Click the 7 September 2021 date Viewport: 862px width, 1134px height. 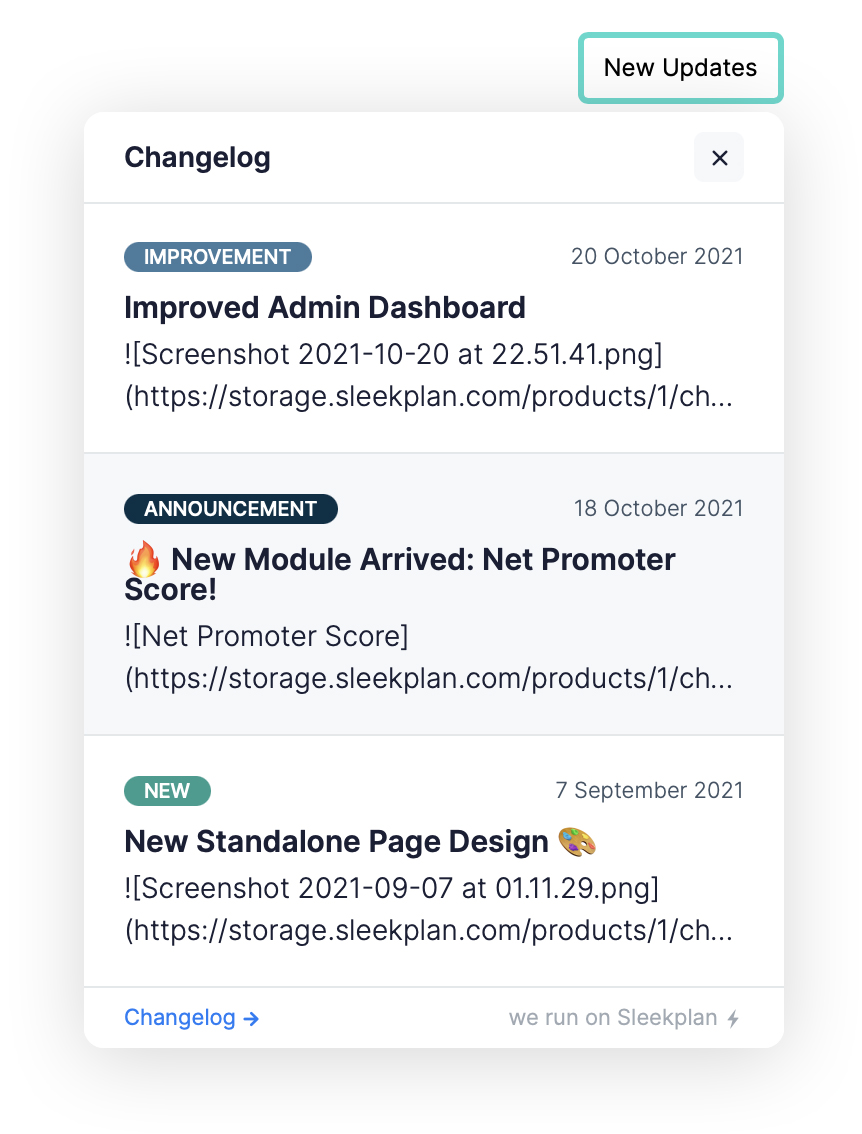pos(649,790)
